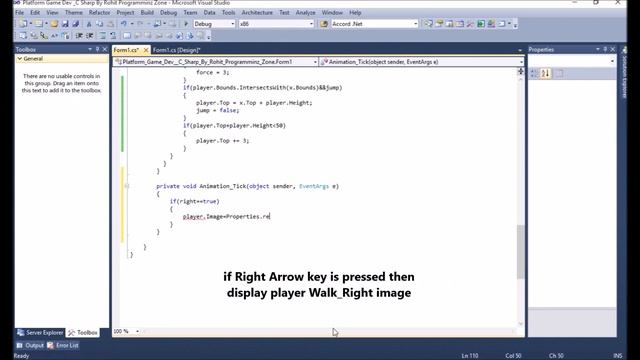Viewport: 640px width, 360px height.
Task: Click the Categorized icon in Properties panel
Action: click(x=534, y=73)
